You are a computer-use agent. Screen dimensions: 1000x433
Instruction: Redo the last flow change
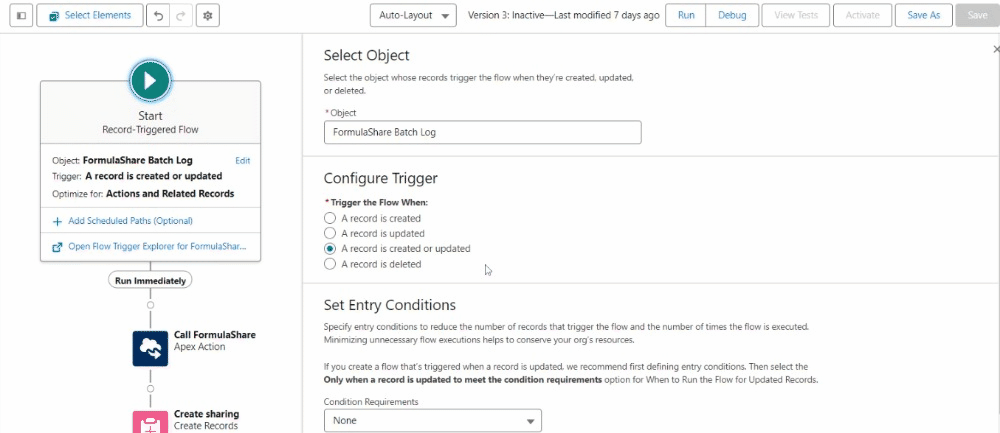[x=180, y=15]
